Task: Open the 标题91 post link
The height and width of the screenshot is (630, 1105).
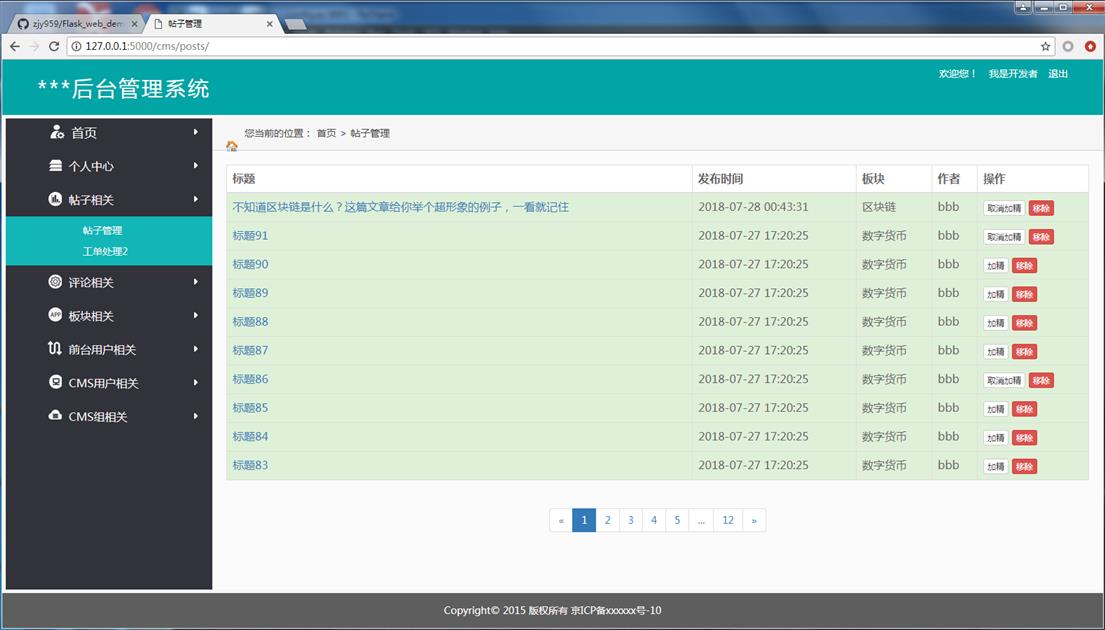Action: click(x=250, y=235)
